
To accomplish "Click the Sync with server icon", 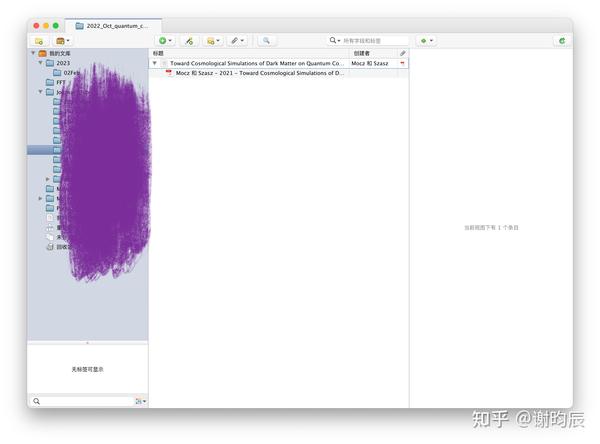I will coord(562,41).
